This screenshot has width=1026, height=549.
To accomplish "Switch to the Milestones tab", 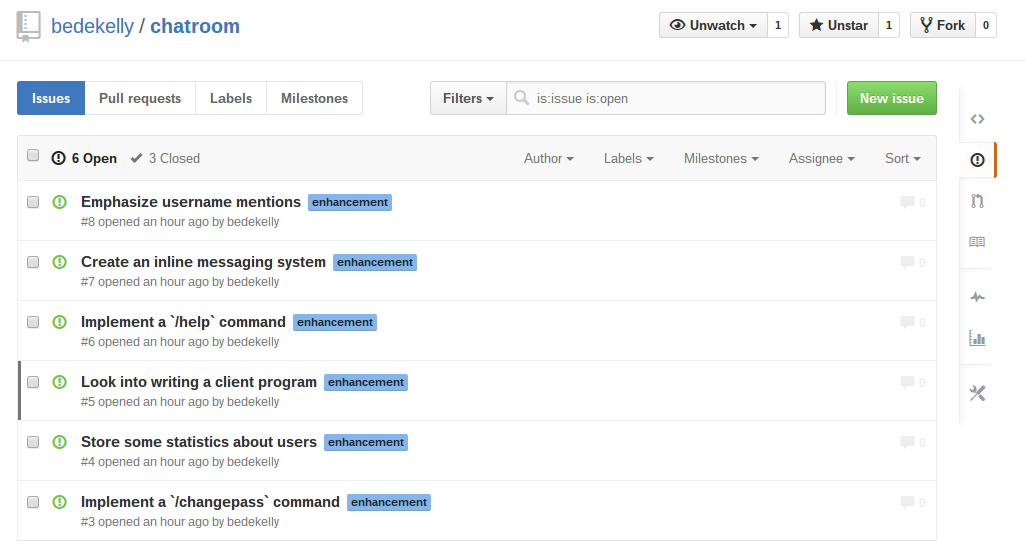I will tap(315, 98).
